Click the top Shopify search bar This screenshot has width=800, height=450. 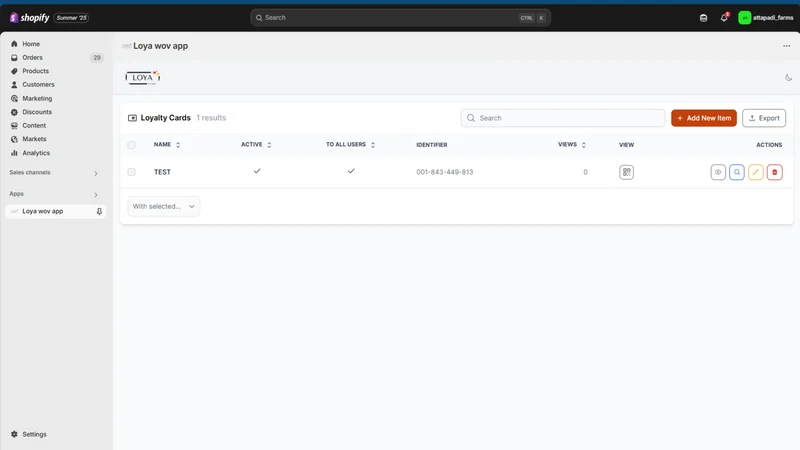point(401,18)
